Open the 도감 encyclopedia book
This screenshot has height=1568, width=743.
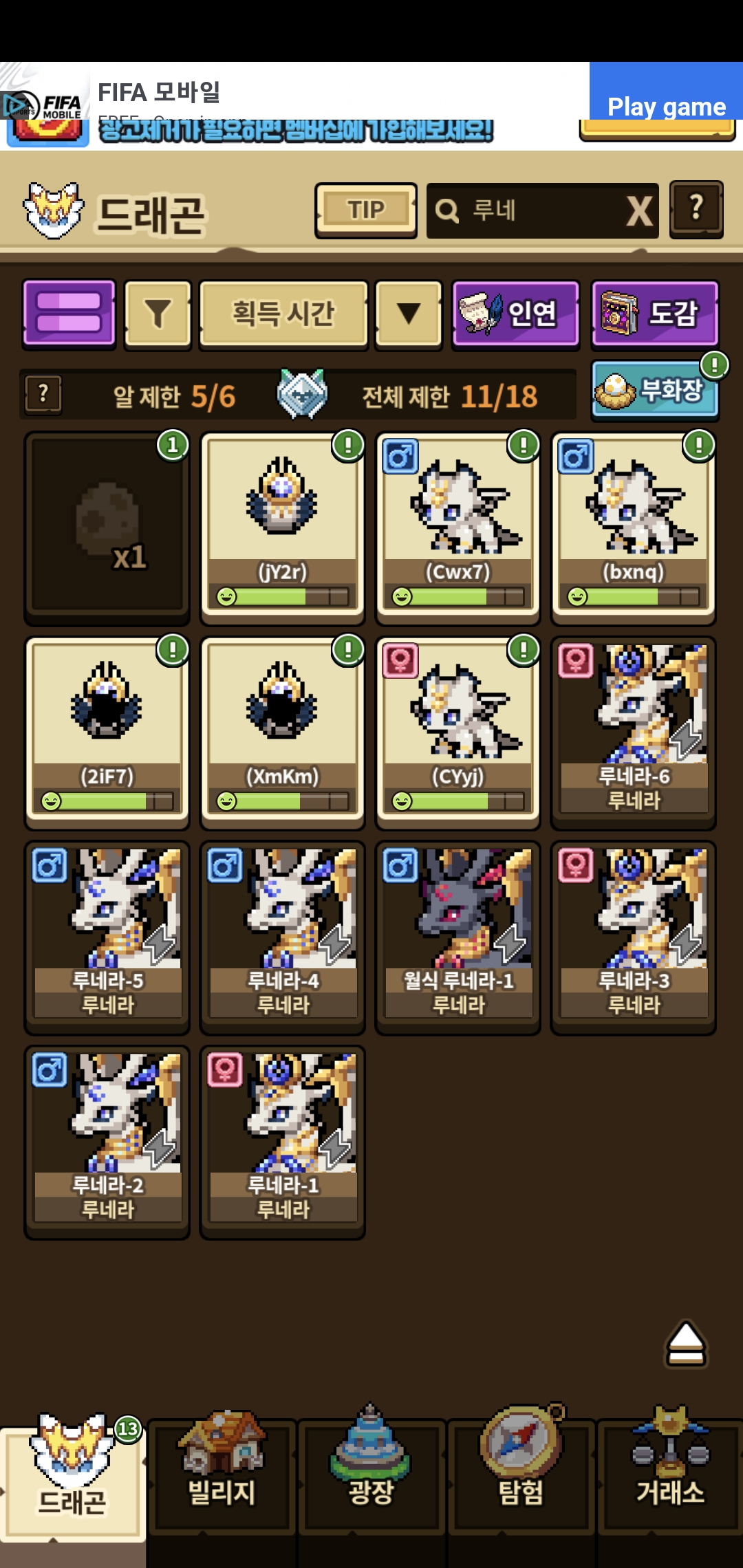pos(655,314)
